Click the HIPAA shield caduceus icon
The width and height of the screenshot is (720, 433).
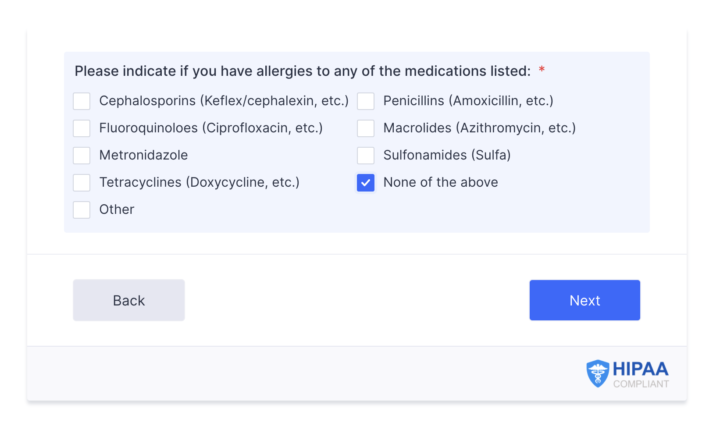pos(597,373)
